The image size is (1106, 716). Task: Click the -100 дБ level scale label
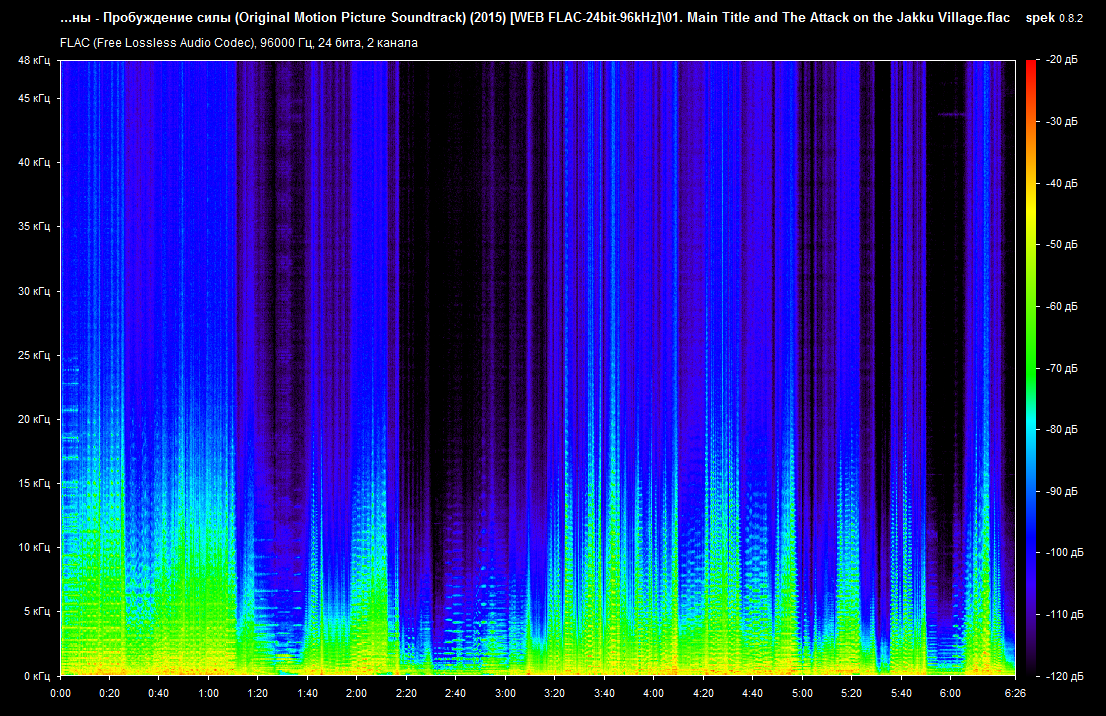pos(1062,553)
